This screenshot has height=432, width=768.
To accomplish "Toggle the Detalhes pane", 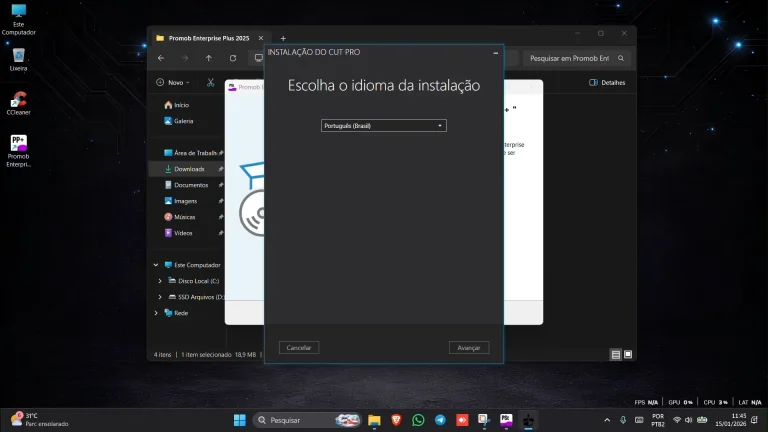I will 607,82.
